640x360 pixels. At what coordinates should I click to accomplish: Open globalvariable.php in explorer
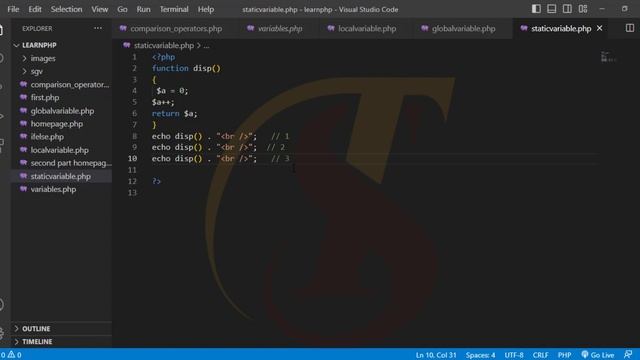(x=62, y=111)
